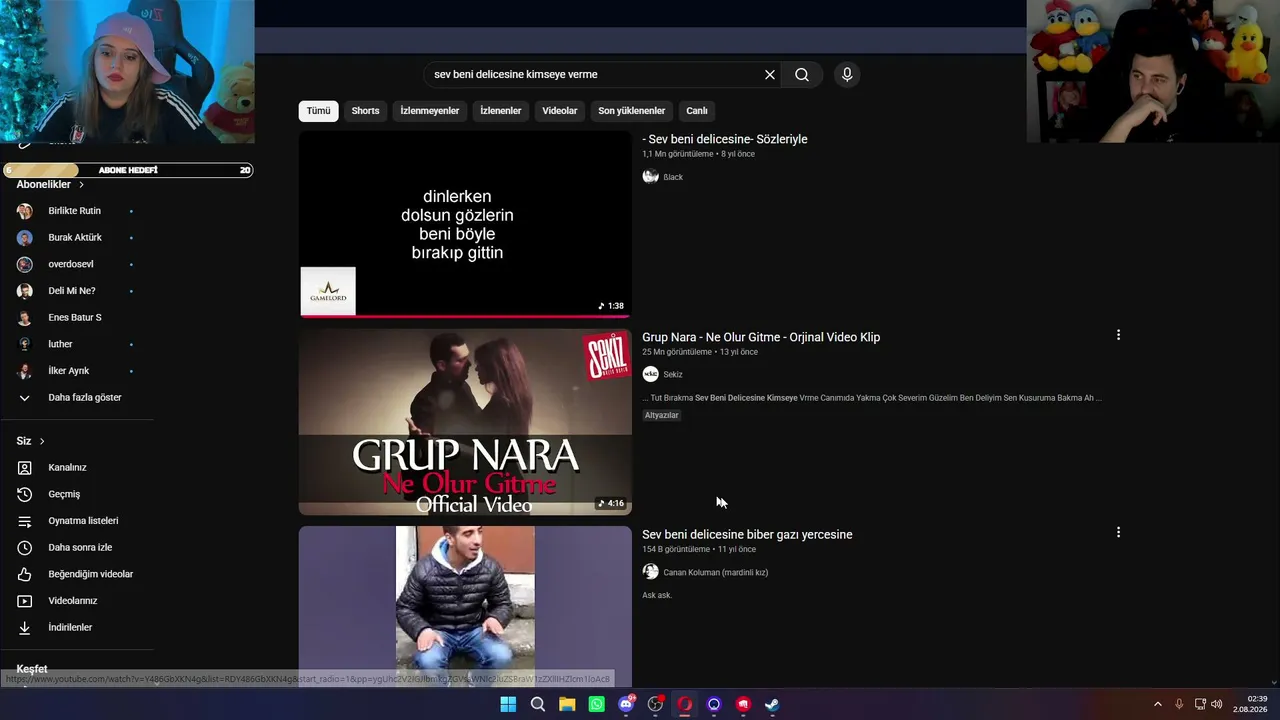Screen dimensions: 1280x720
Task: Select the Tümü filter chip
Action: coord(318,111)
